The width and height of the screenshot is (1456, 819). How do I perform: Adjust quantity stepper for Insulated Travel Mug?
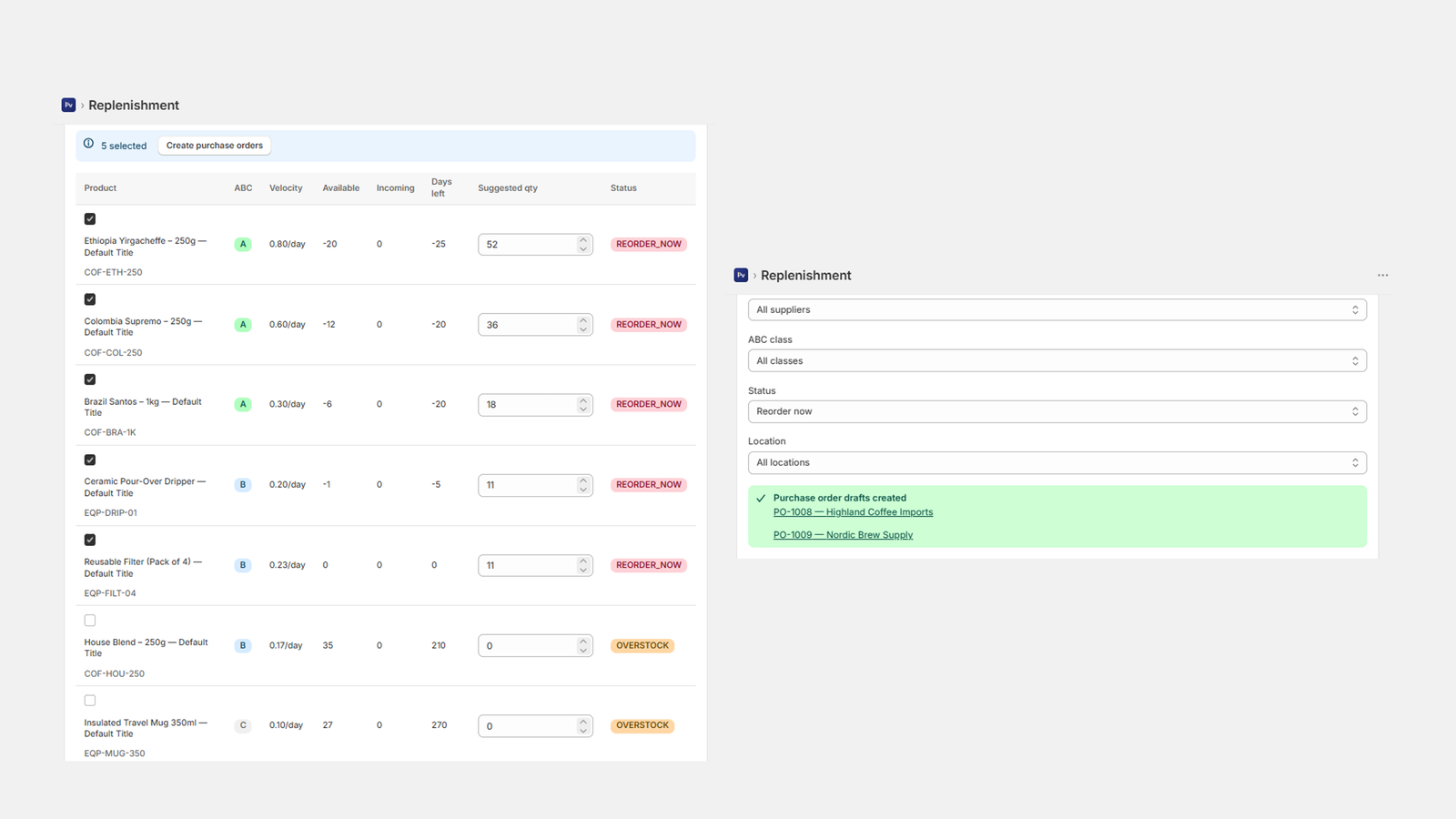coord(583,725)
